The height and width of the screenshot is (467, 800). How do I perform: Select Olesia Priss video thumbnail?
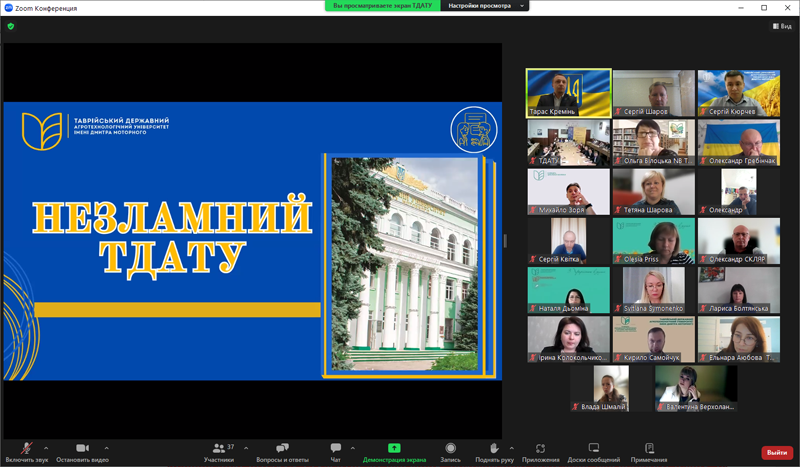click(x=654, y=241)
